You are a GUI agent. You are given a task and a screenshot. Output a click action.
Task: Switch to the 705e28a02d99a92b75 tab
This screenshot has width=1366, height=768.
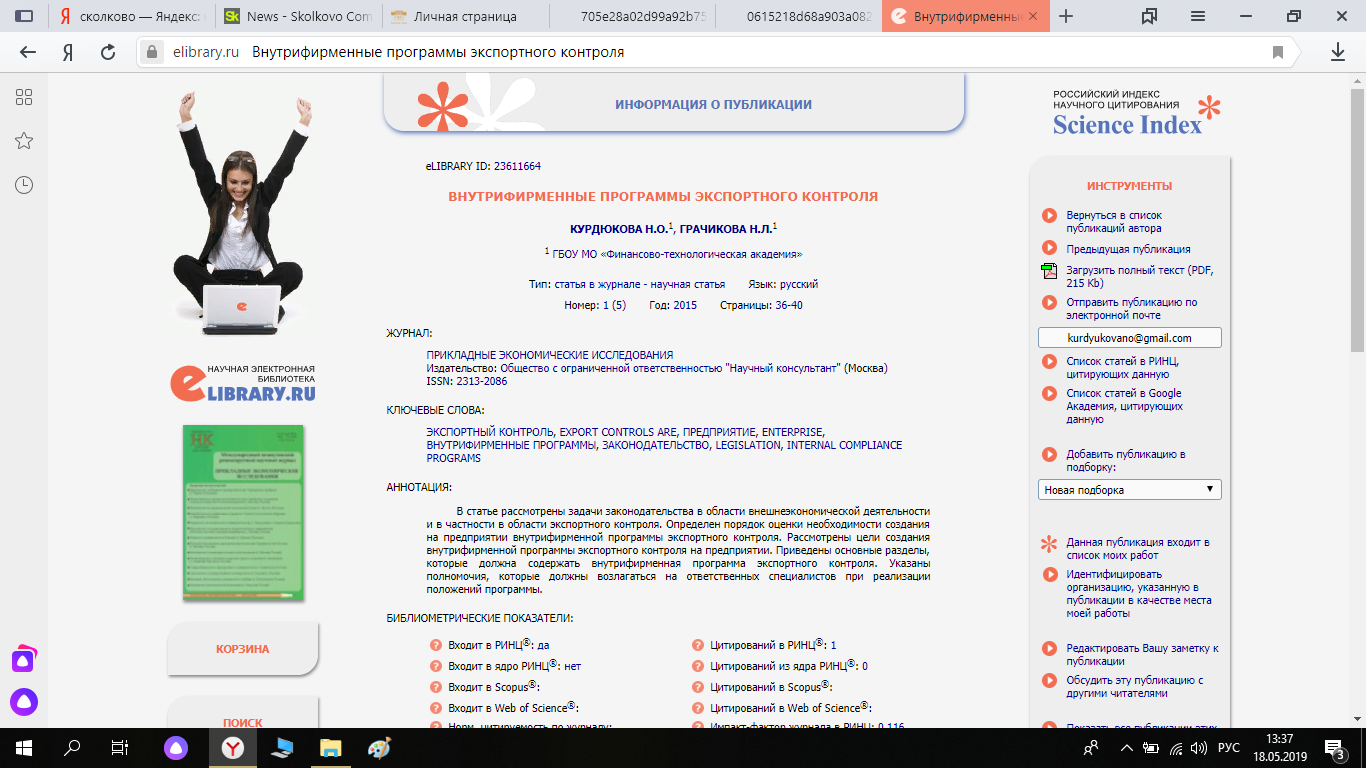click(x=630, y=16)
